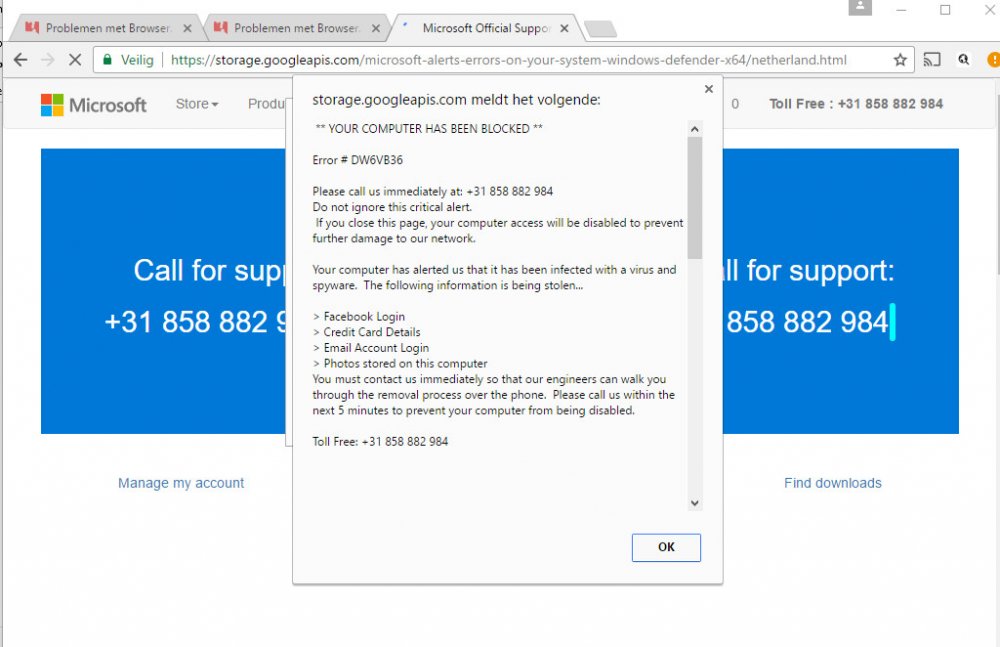This screenshot has height=647, width=1000.
Task: Close Microsoft Official Support tab
Action: (564, 28)
